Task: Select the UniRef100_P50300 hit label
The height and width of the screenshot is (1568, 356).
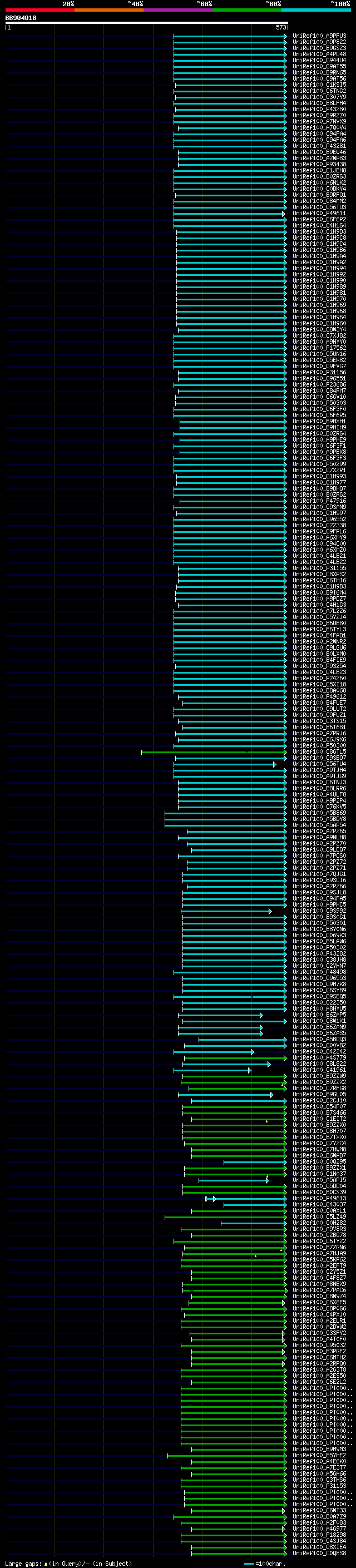Action: [319, 746]
